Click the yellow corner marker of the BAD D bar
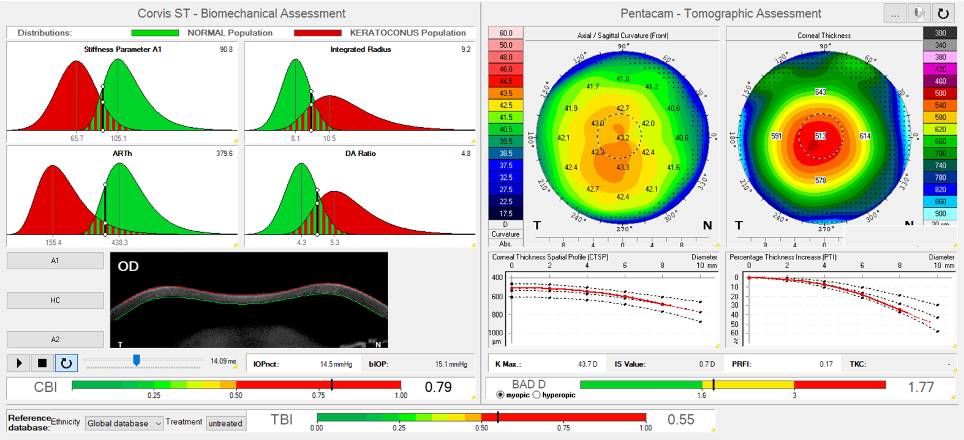964x440 pixels. pyautogui.click(x=951, y=397)
